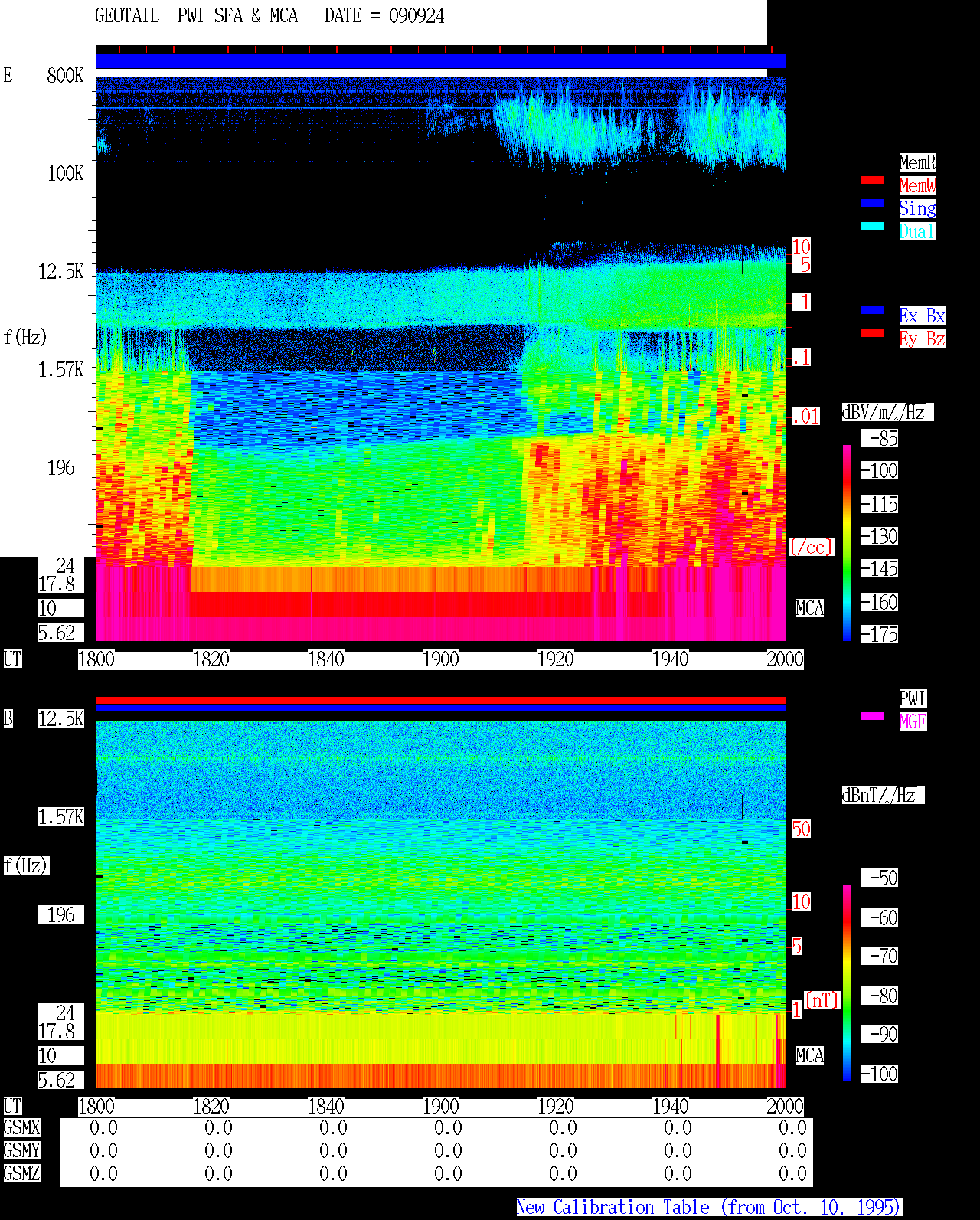Click the blue Ex Bx legend swatch
Image resolution: width=980 pixels, height=1220 pixels.
click(x=873, y=310)
